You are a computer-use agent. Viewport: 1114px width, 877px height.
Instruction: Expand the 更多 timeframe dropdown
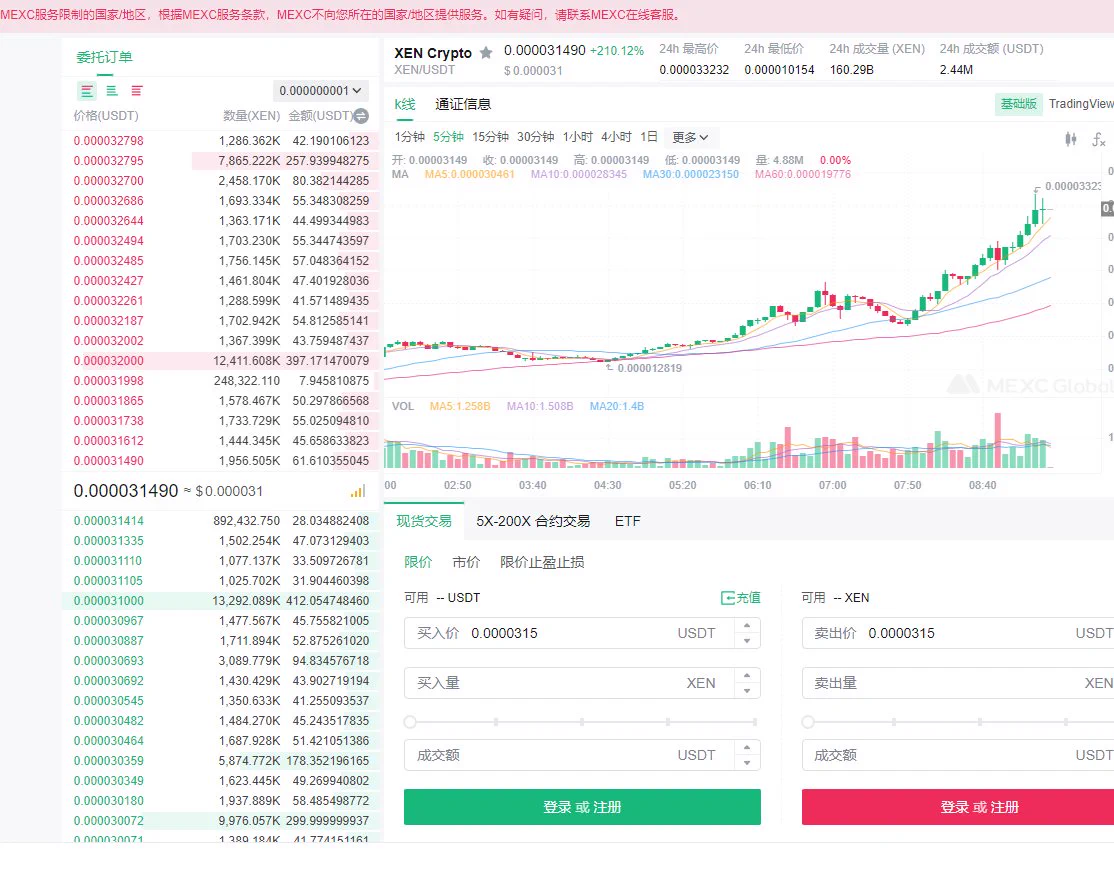690,137
